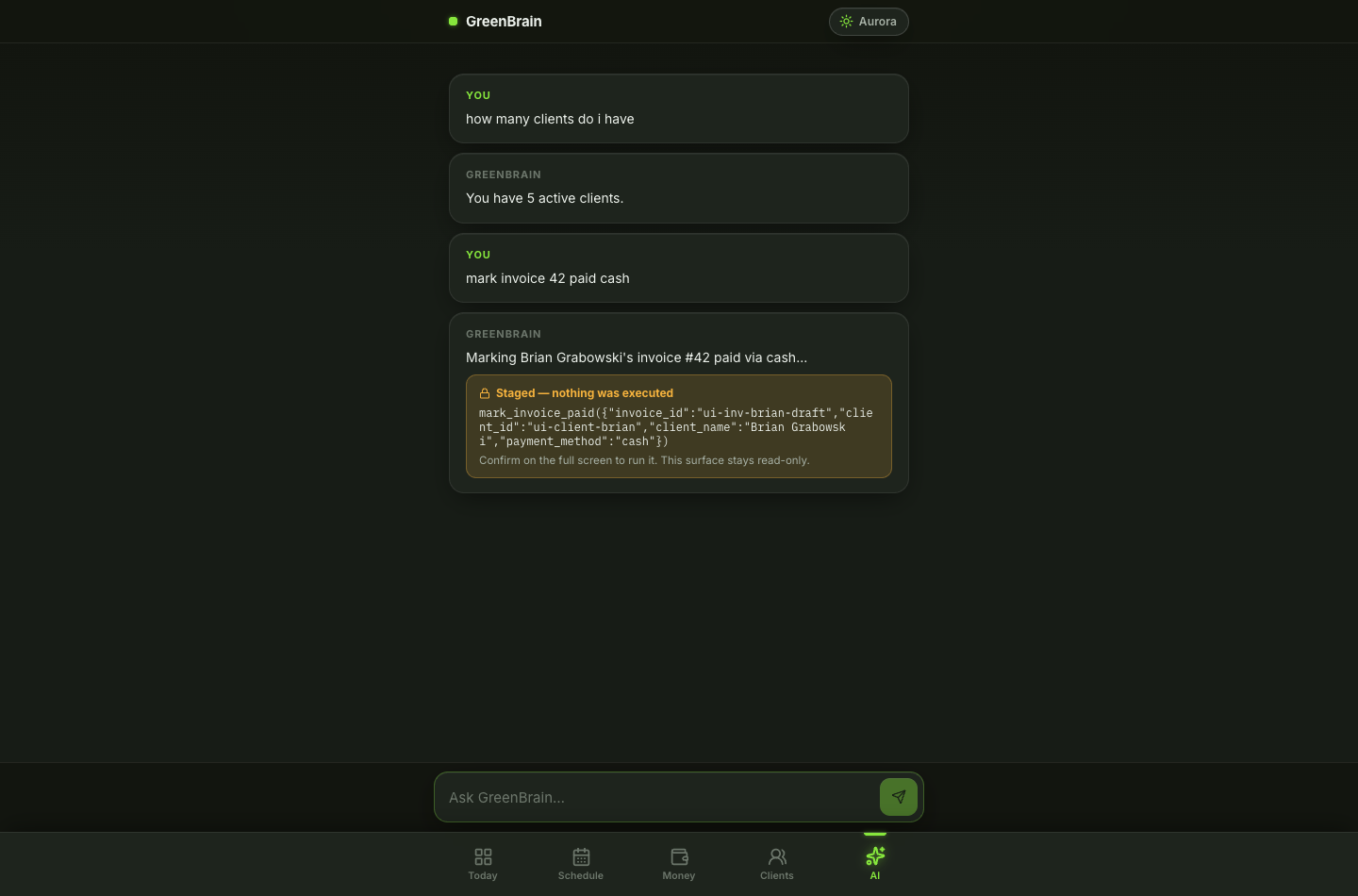
Task: Click the mark_invoice_paid code block
Action: point(676,427)
